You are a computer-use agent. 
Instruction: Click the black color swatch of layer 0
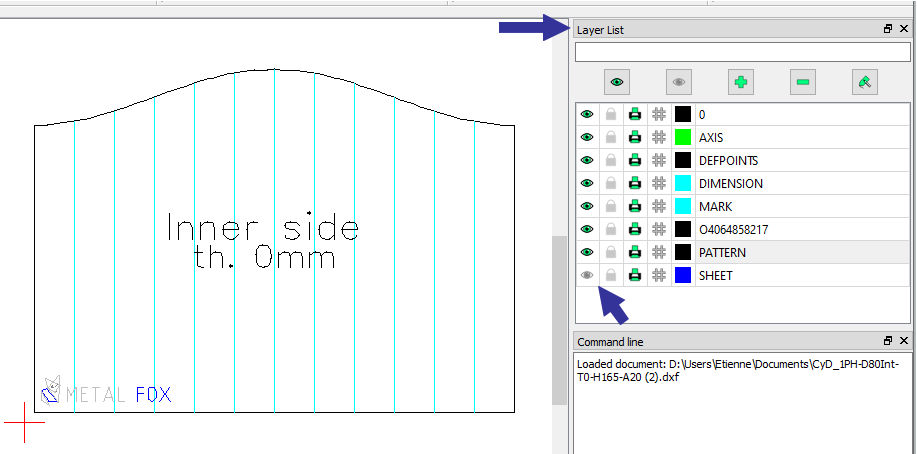click(x=683, y=114)
